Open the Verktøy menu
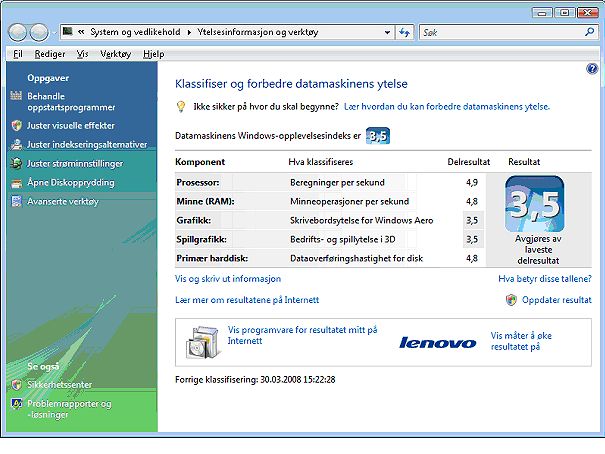The image size is (605, 454). (115, 54)
